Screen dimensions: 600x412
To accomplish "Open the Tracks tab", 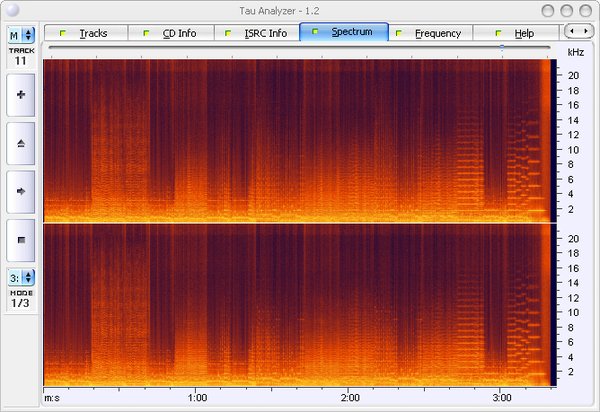I will (86, 33).
